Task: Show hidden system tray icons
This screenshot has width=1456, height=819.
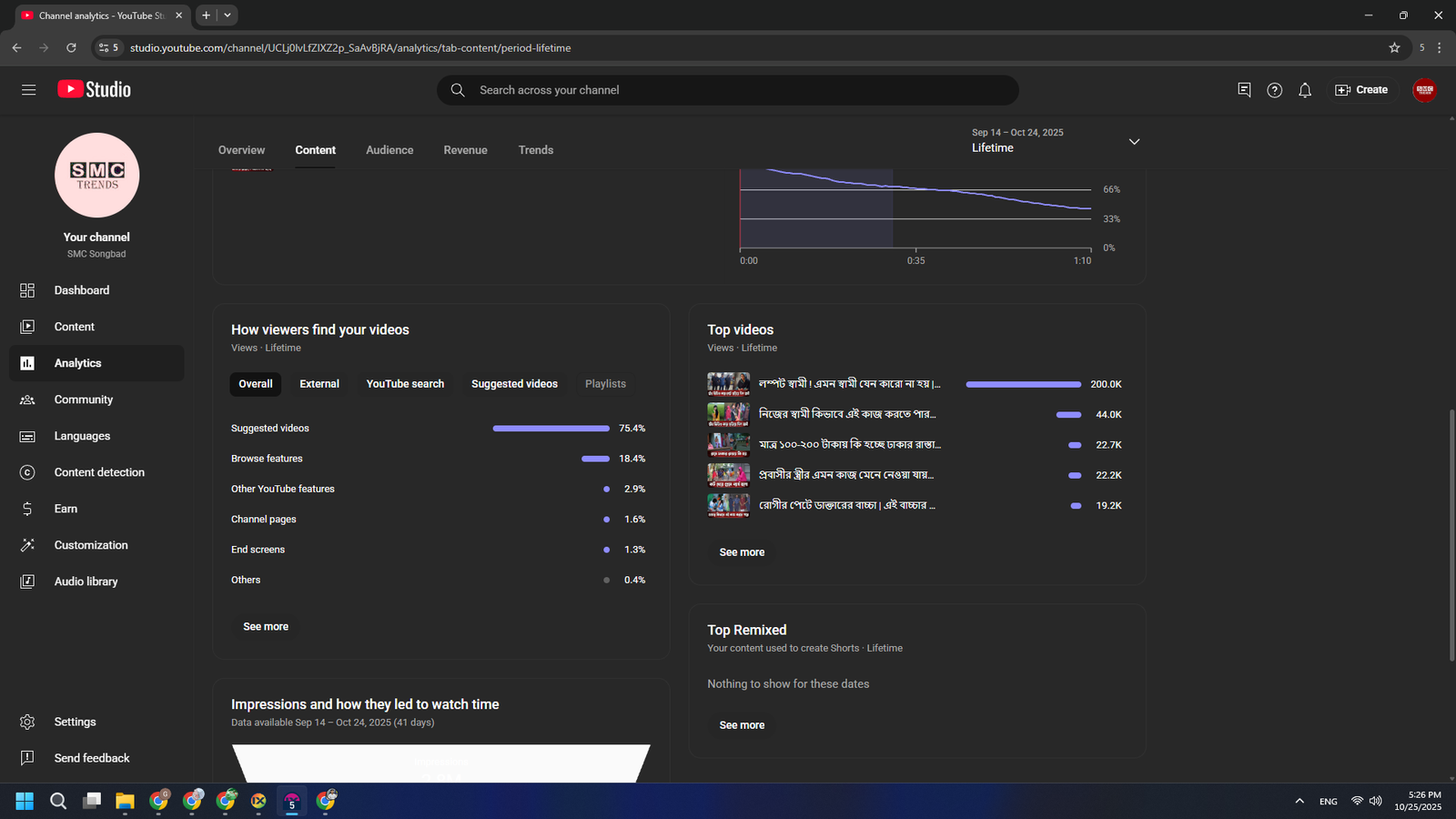Action: [x=1299, y=801]
